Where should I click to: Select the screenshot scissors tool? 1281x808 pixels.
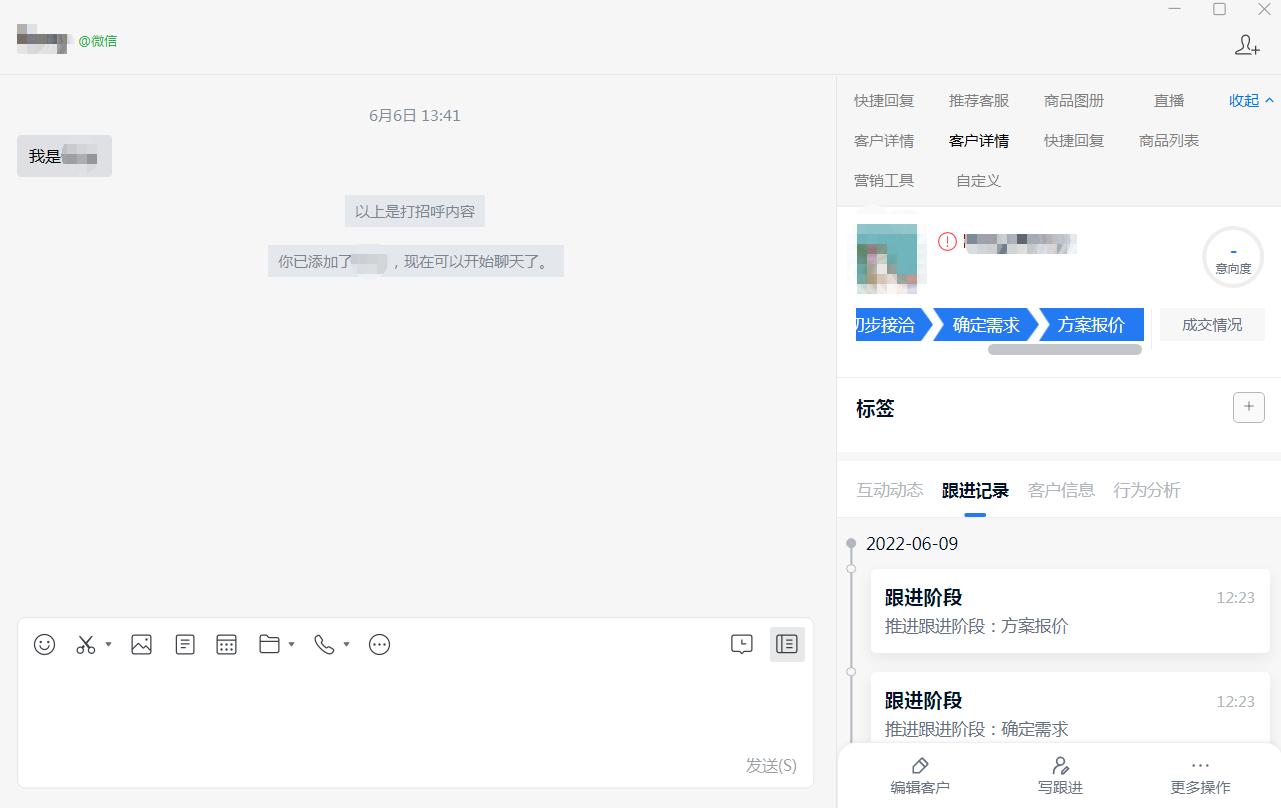85,644
